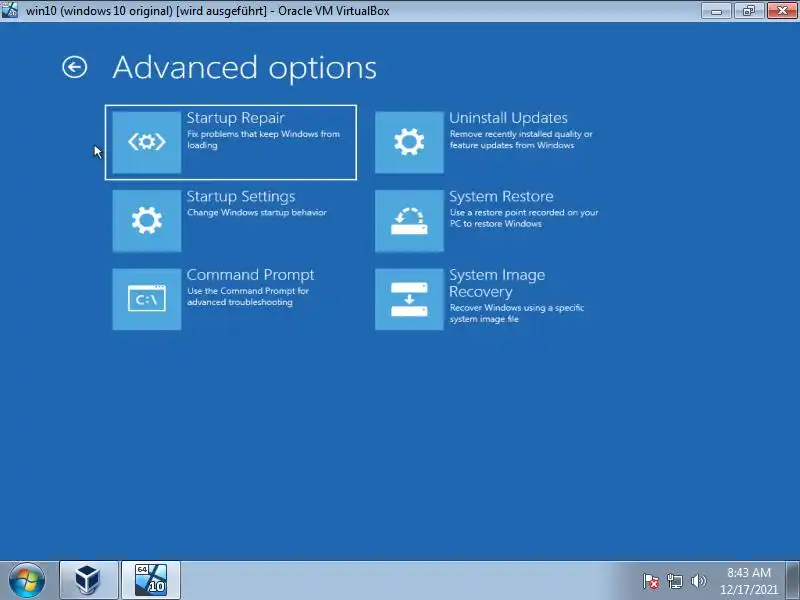
Task: Close the VirtualBox VM window
Action: click(782, 11)
